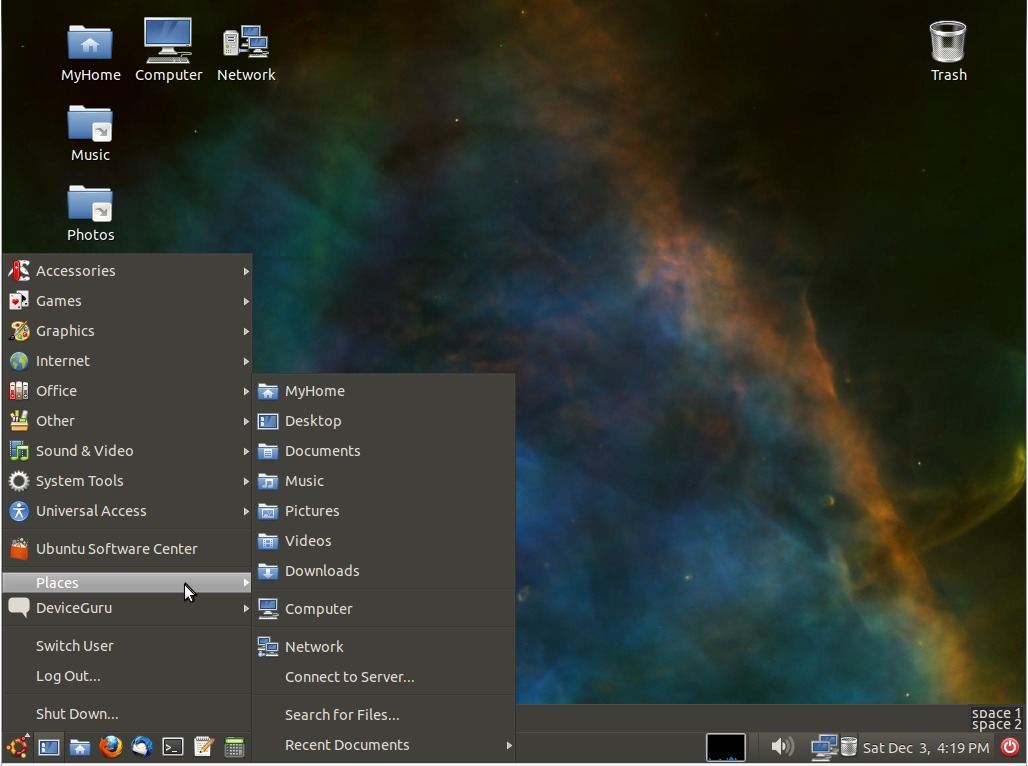Open Pictures from the Places submenu
The width and height of the screenshot is (1028, 766).
coord(384,512)
